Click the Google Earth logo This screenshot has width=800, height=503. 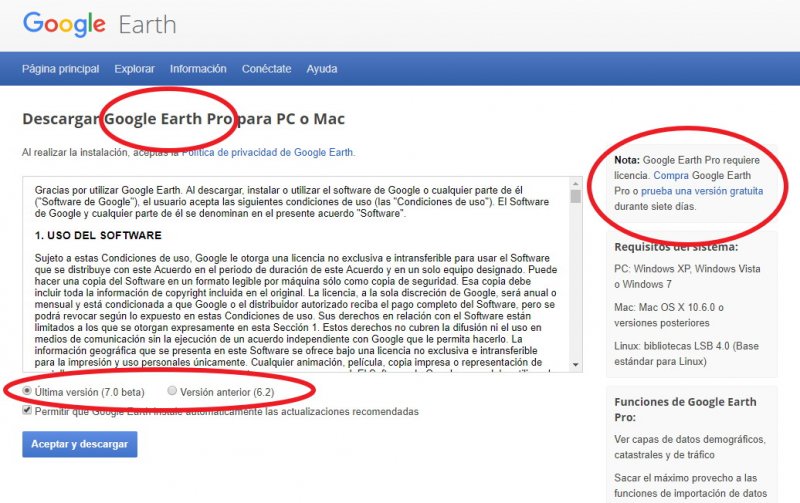(99, 24)
